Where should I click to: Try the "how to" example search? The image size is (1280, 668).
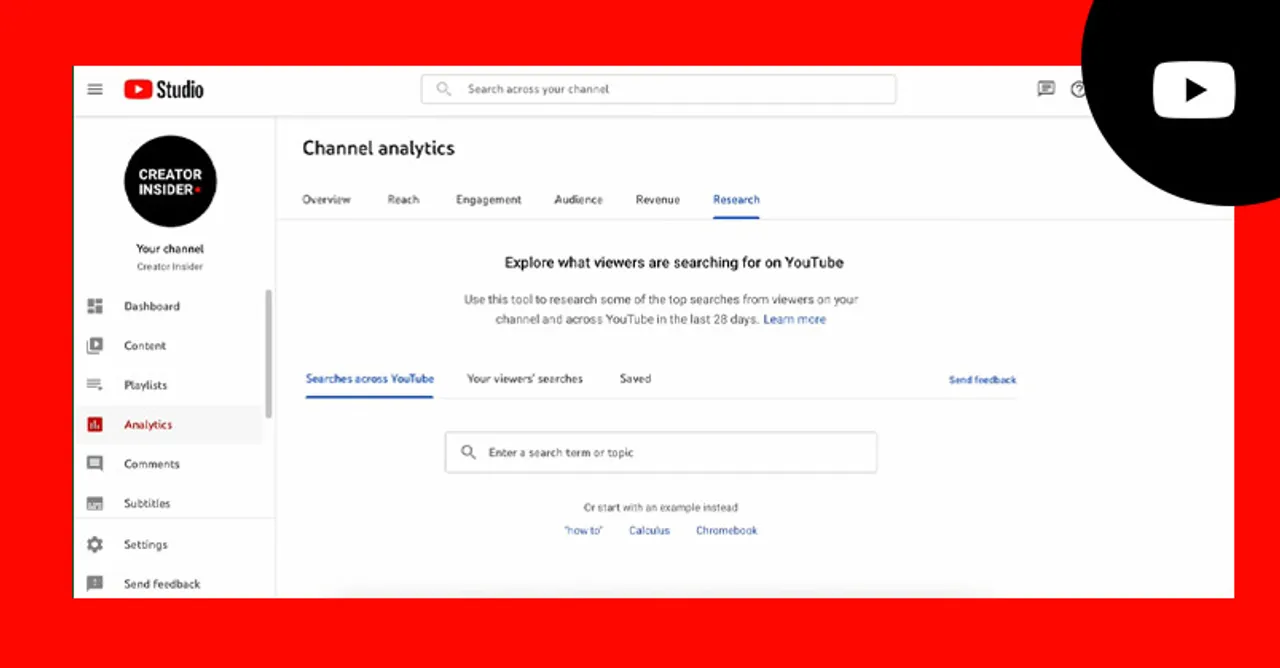point(584,531)
